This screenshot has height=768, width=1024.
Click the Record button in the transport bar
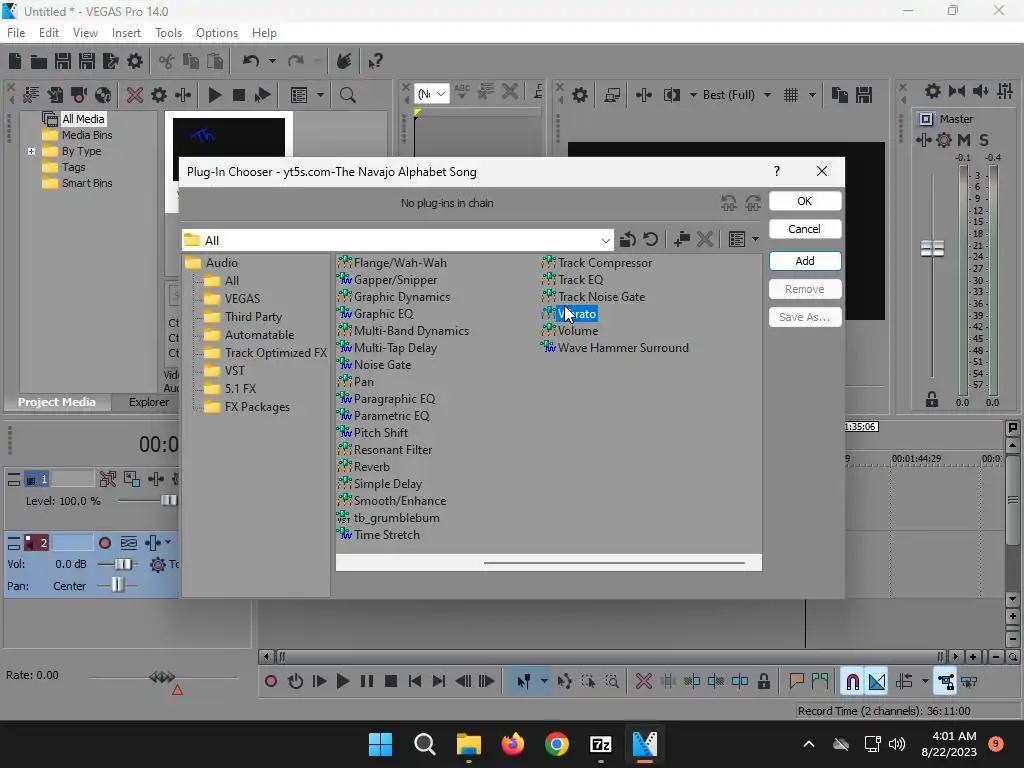[271, 682]
